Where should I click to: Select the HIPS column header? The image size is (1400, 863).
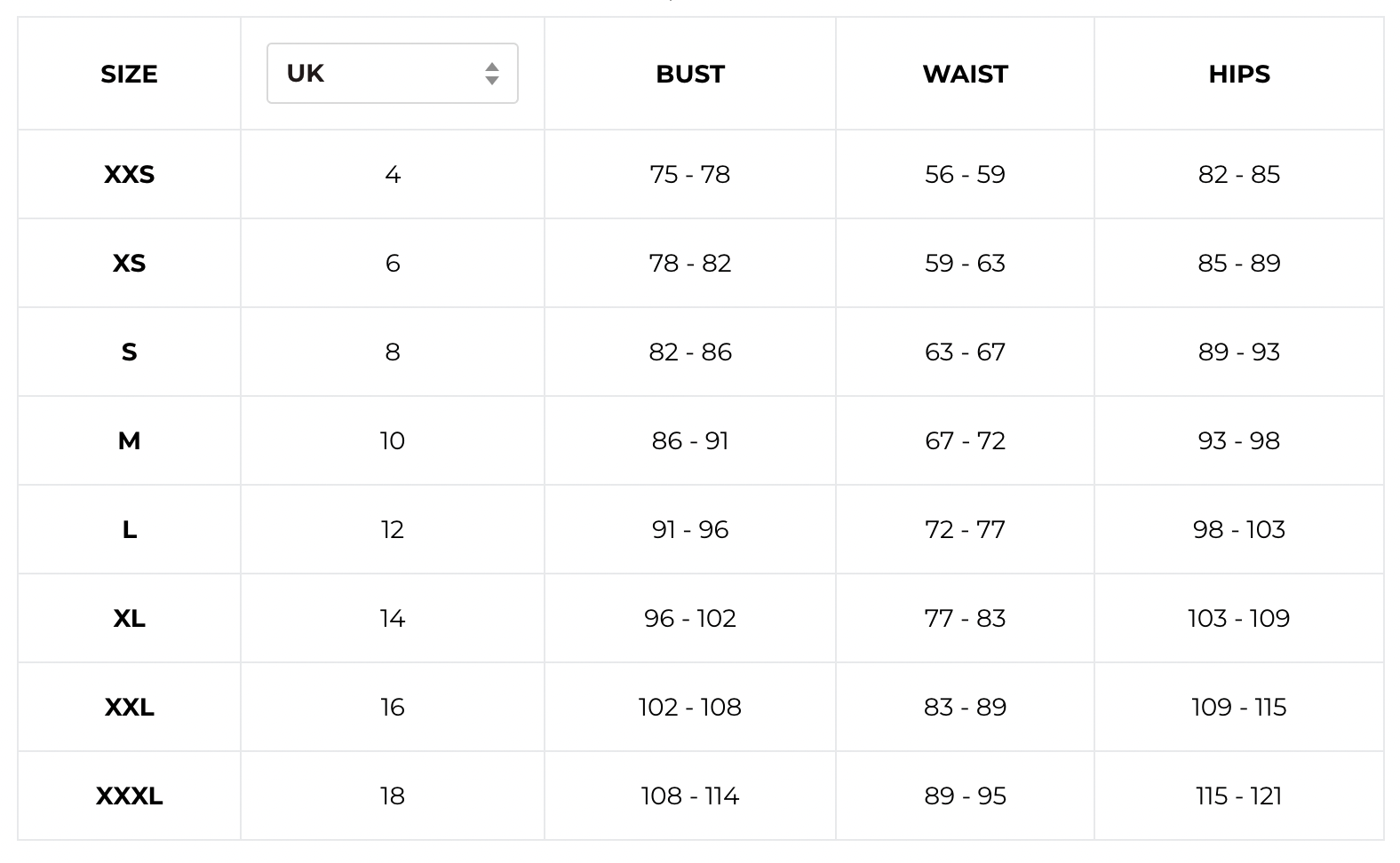[x=1238, y=75]
